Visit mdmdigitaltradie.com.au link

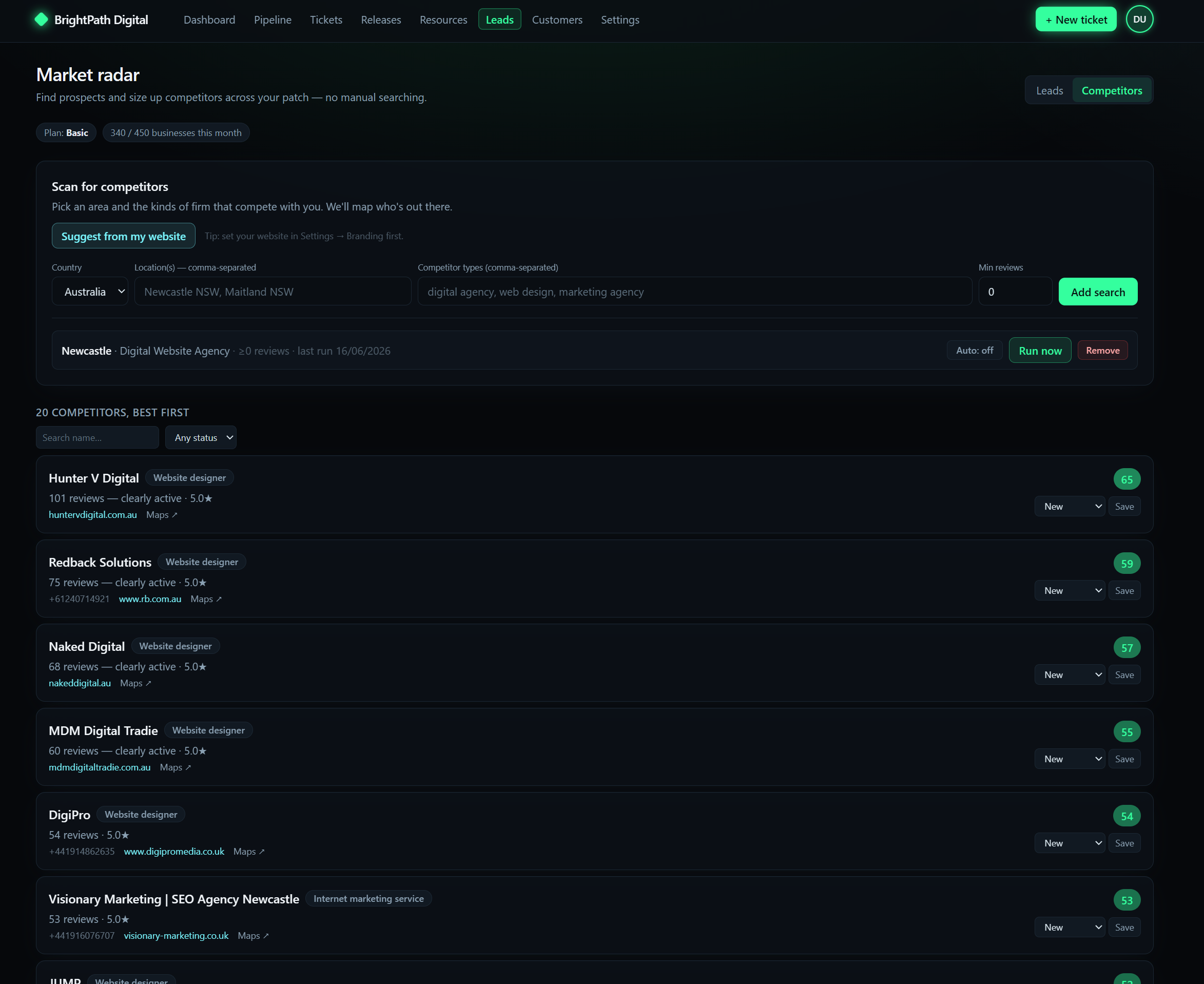[100, 767]
